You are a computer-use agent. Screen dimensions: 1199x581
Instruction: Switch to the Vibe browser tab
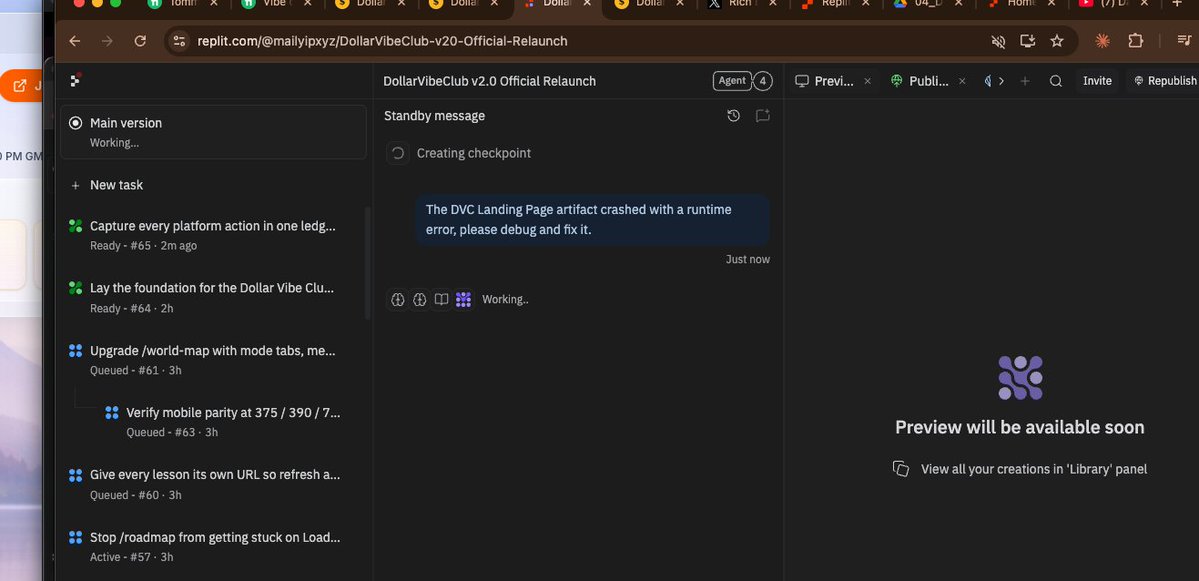268,4
